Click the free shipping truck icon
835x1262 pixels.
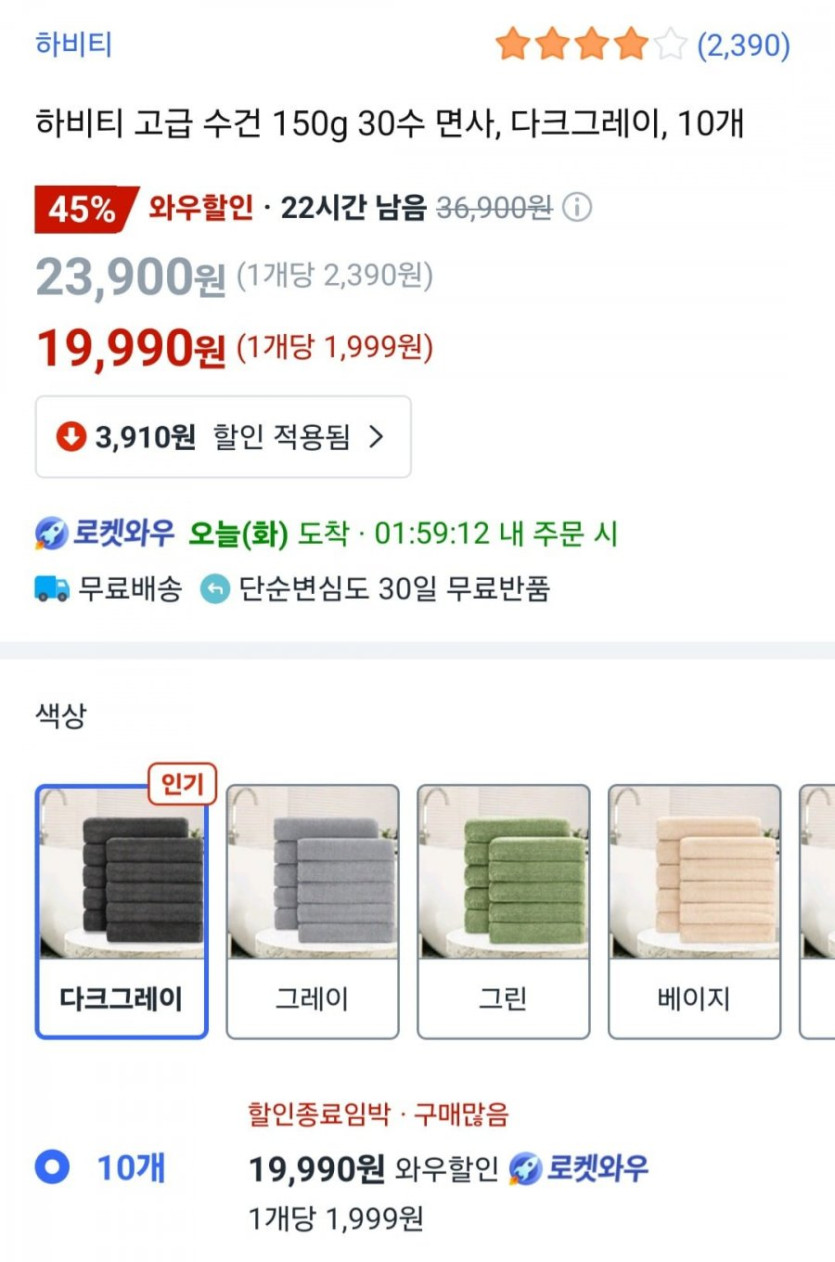point(52,589)
